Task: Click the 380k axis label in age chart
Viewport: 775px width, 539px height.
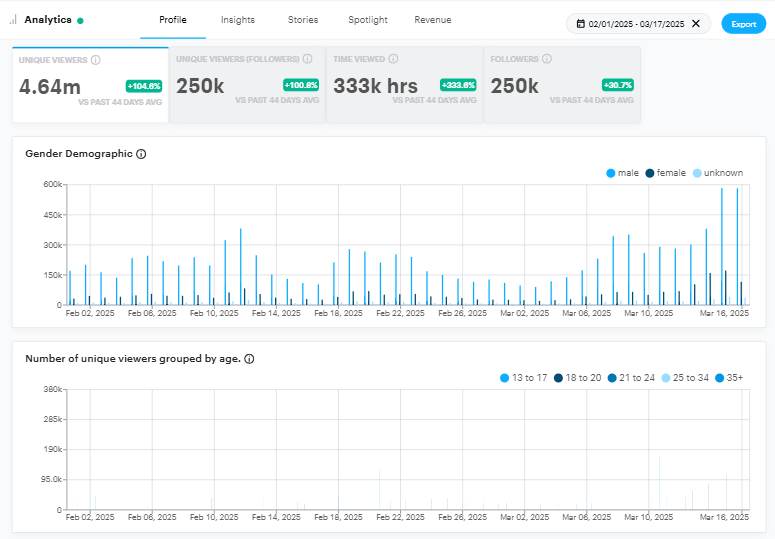Action: click(52, 389)
